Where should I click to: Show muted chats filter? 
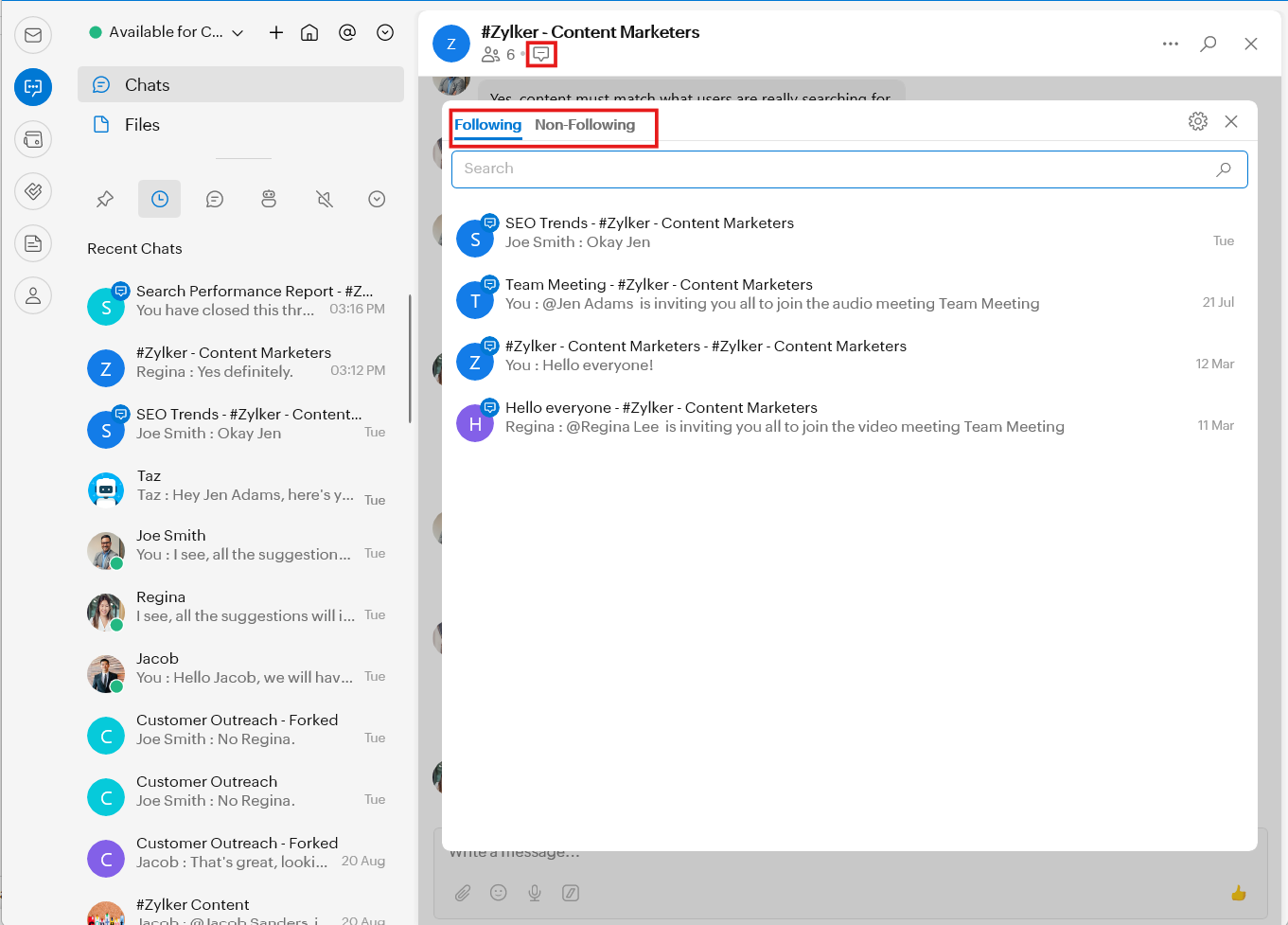325,199
